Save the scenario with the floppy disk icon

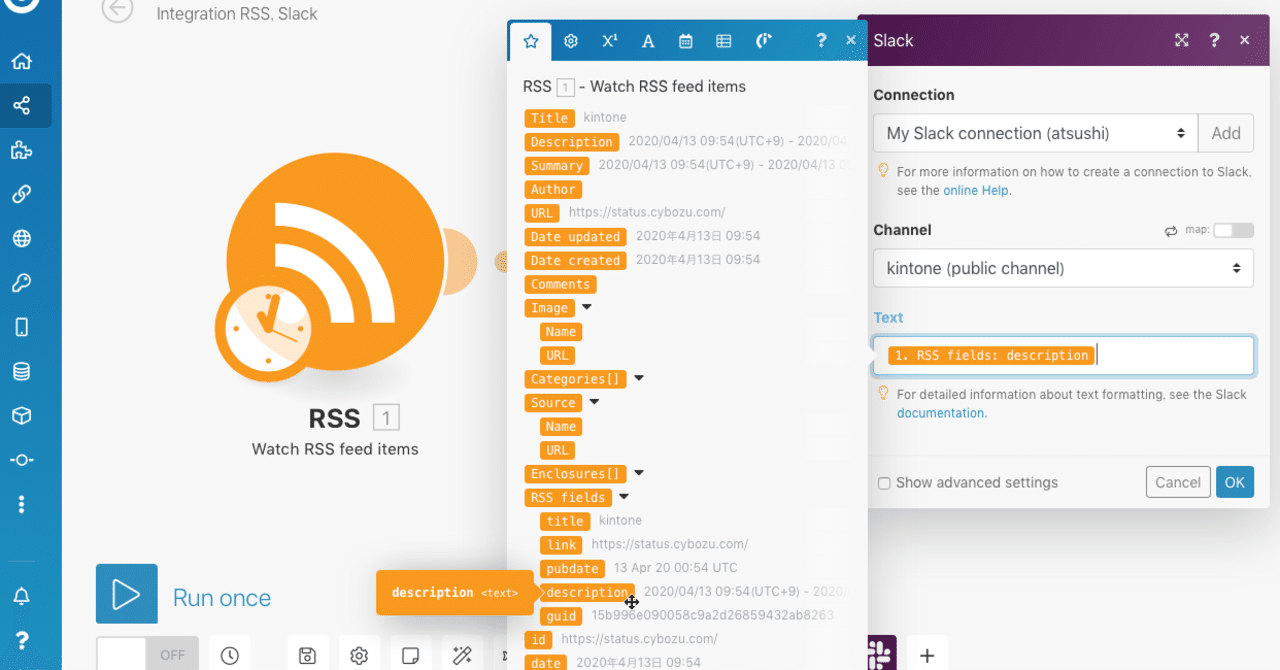click(x=308, y=656)
